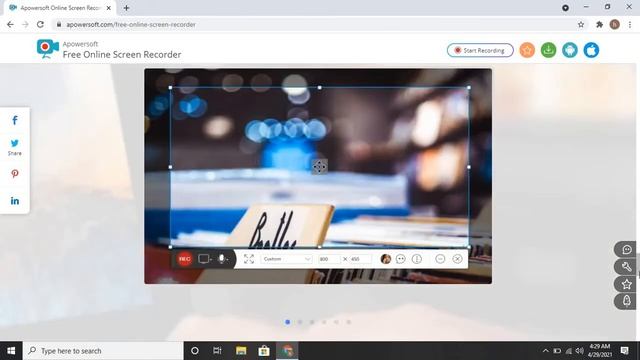Image resolution: width=640 pixels, height=360 pixels.
Task: Expand the Custom region size dropdown
Action: pos(286,259)
